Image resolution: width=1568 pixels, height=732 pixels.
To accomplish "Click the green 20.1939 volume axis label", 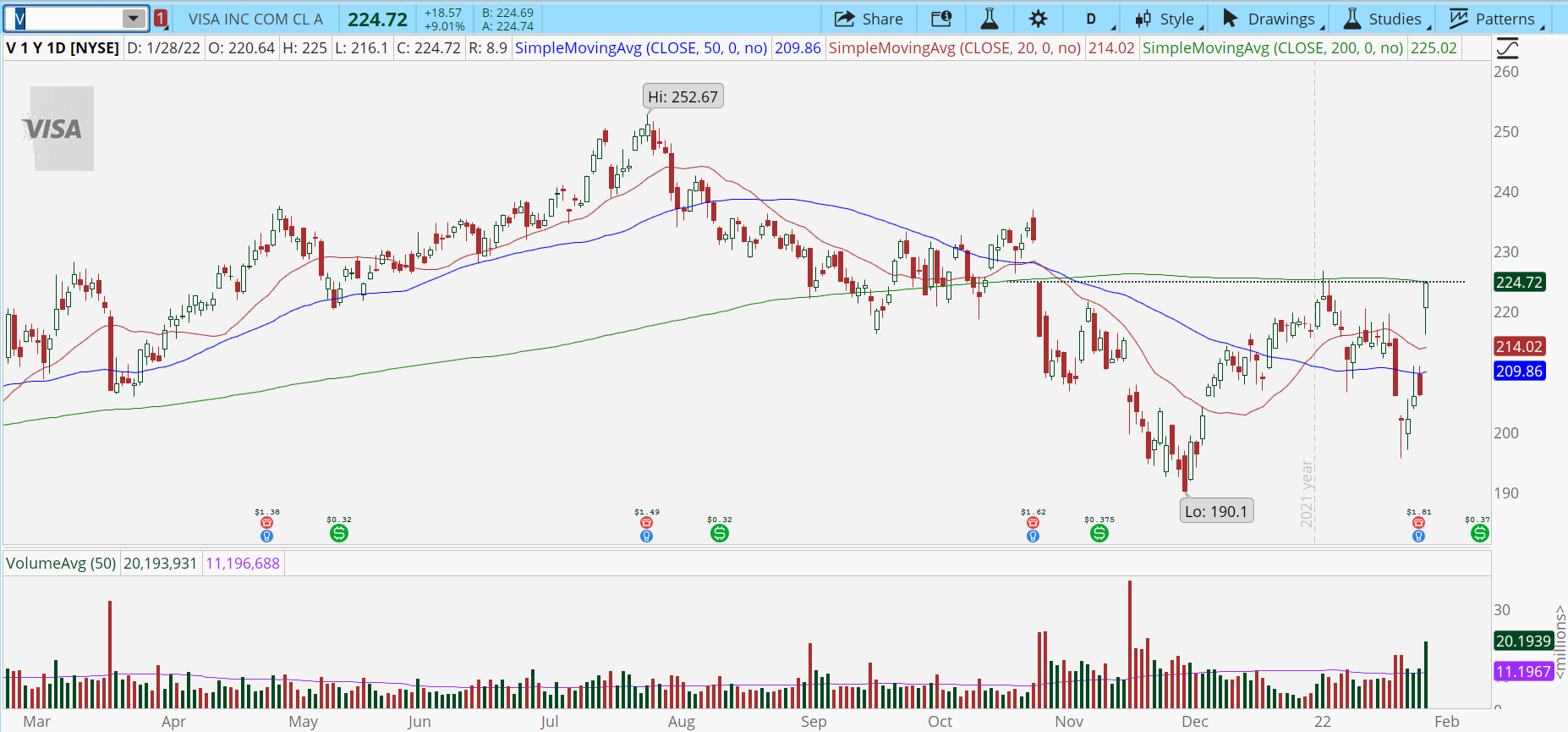I will 1523,641.
